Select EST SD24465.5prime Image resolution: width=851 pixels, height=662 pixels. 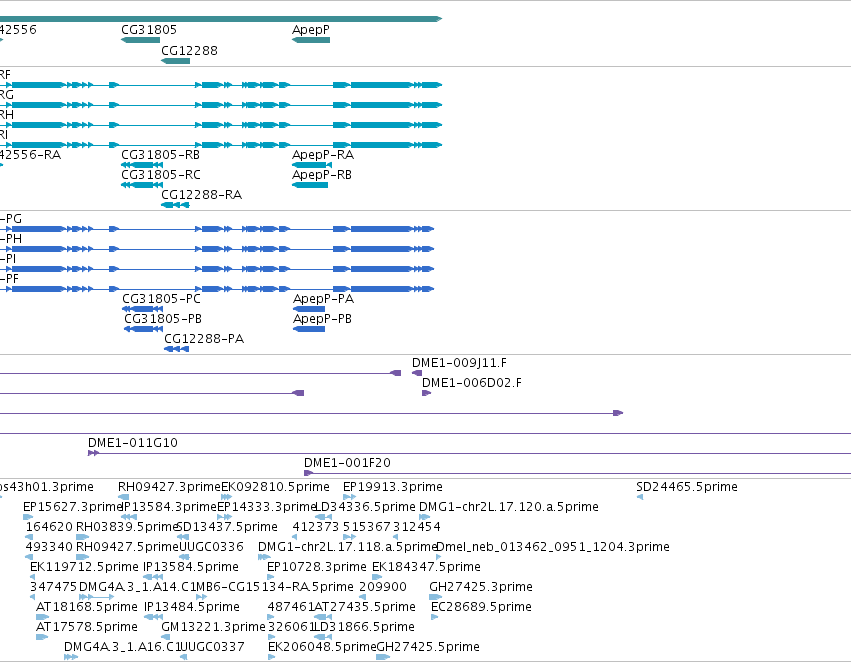click(687, 487)
